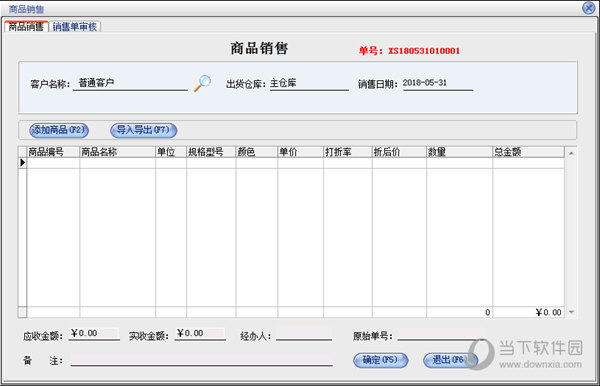Click the magnifier icon to search customers
Viewport: 600px width, 386px height.
coord(202,83)
